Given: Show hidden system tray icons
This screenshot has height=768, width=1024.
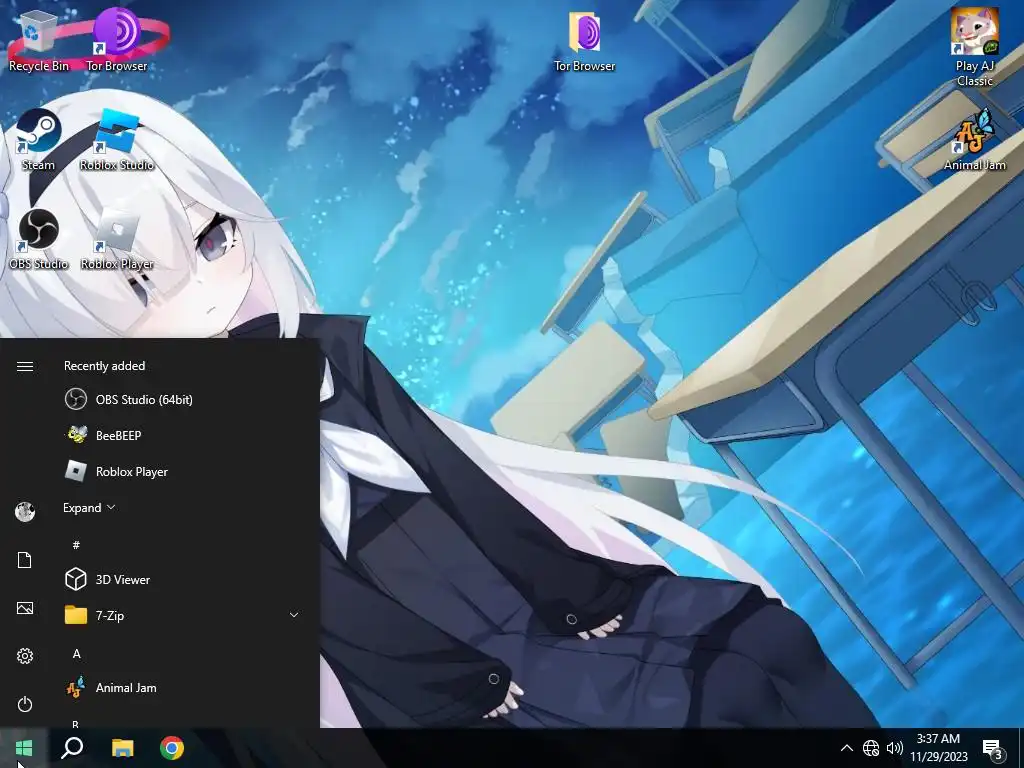Looking at the screenshot, I should pyautogui.click(x=846, y=748).
